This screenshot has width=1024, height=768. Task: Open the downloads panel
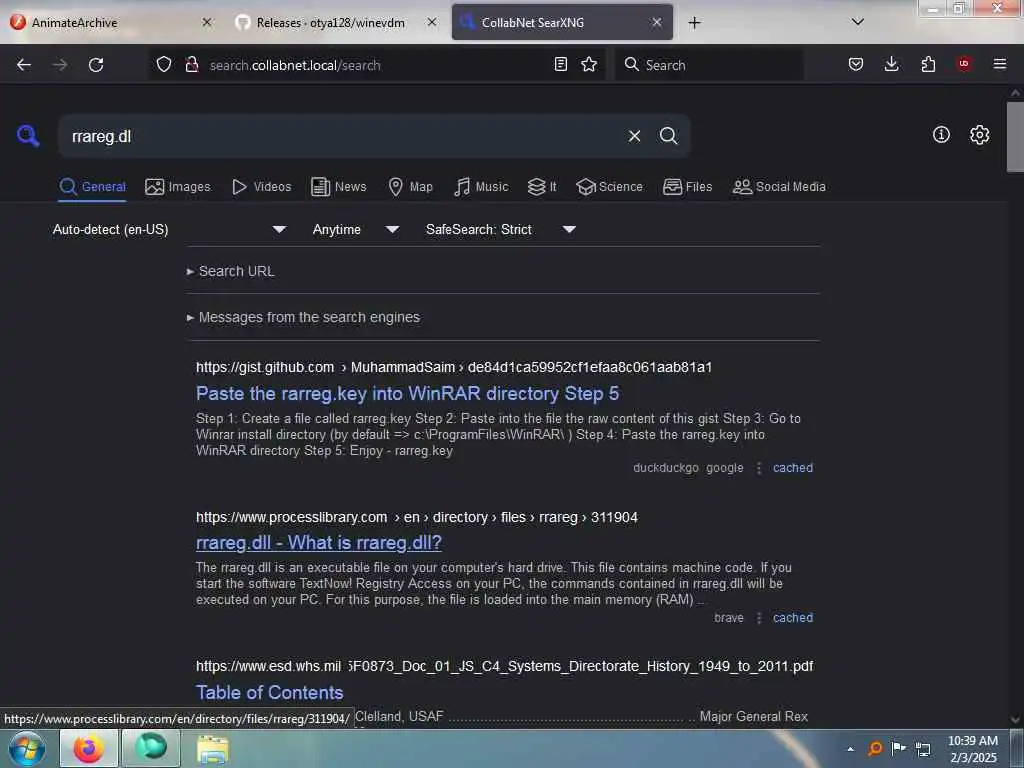891,64
